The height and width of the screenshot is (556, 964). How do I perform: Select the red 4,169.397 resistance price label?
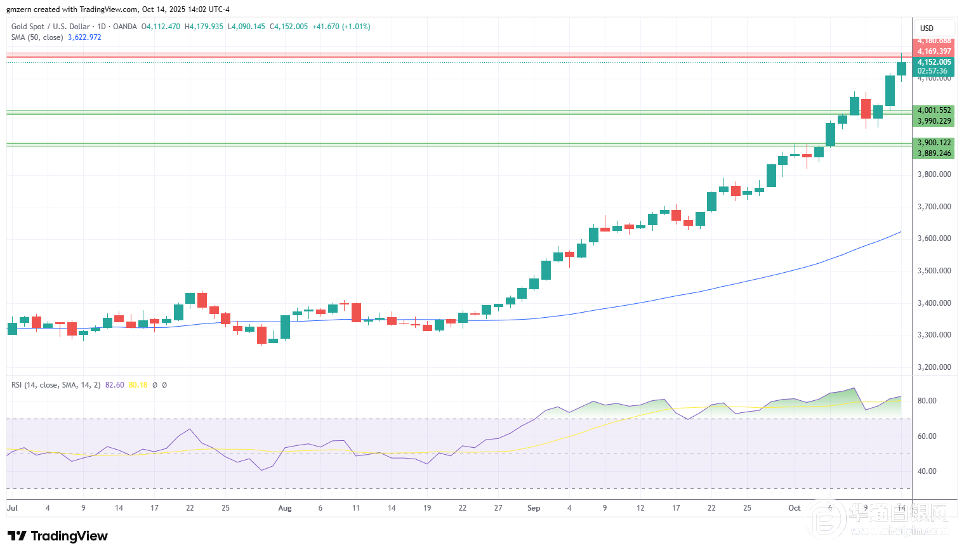click(935, 50)
